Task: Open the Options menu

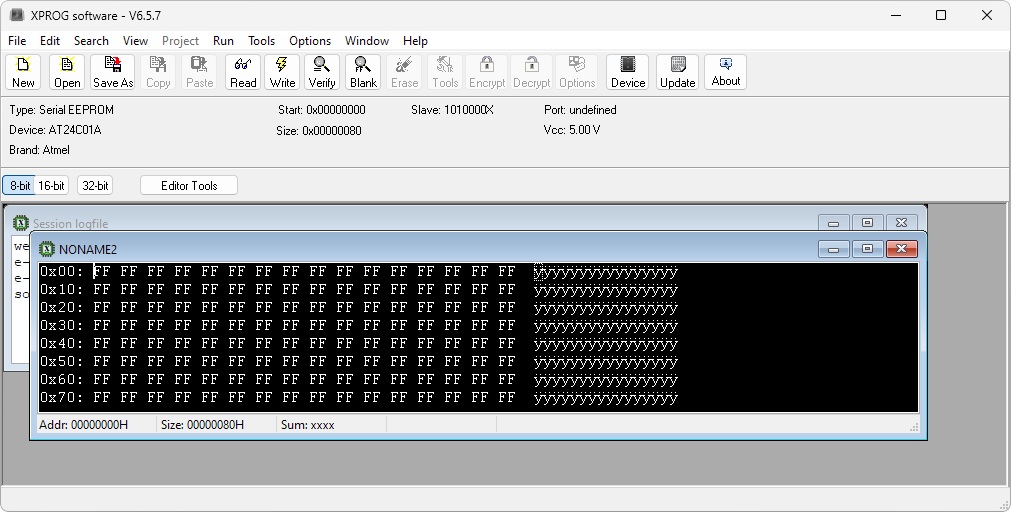Action: click(310, 41)
